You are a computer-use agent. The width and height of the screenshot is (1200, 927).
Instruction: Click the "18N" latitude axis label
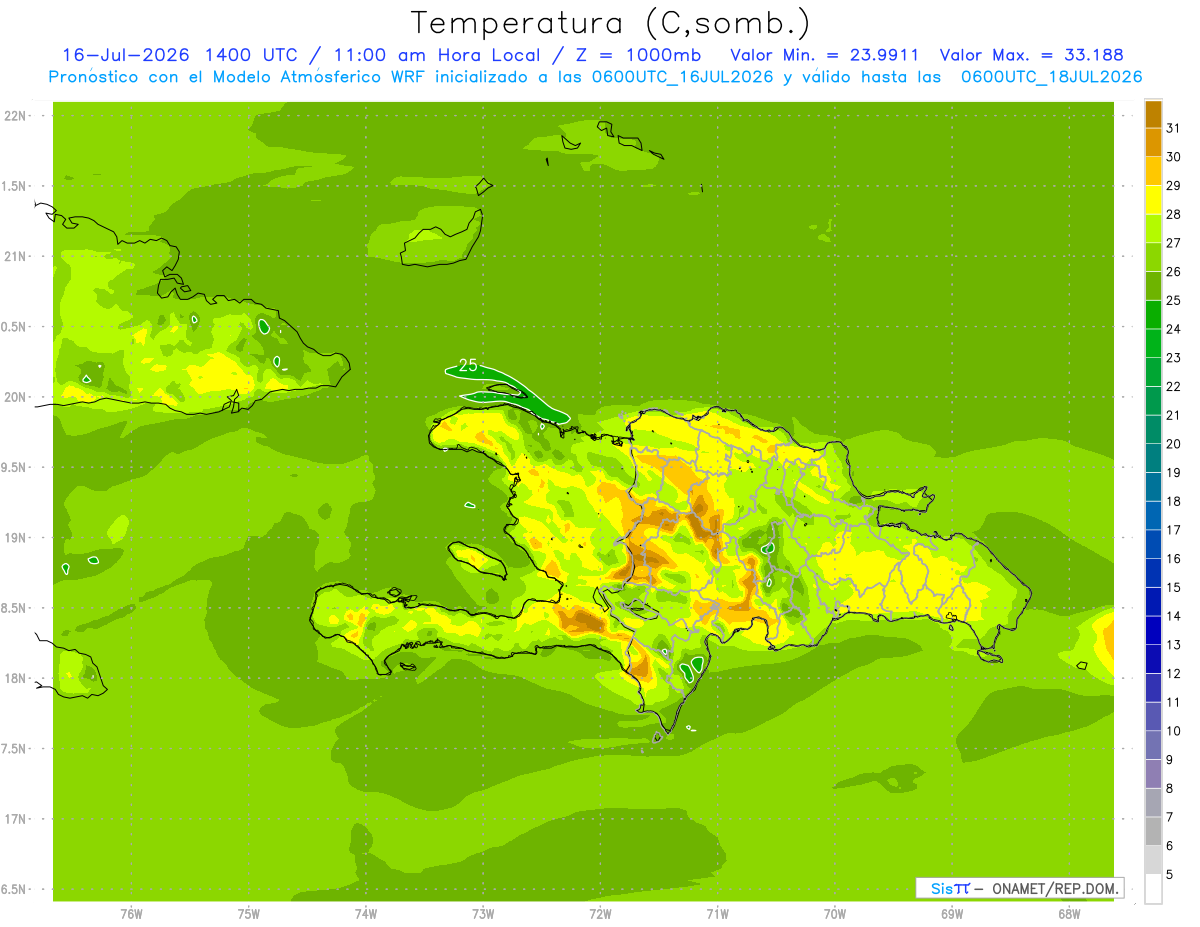[17, 679]
